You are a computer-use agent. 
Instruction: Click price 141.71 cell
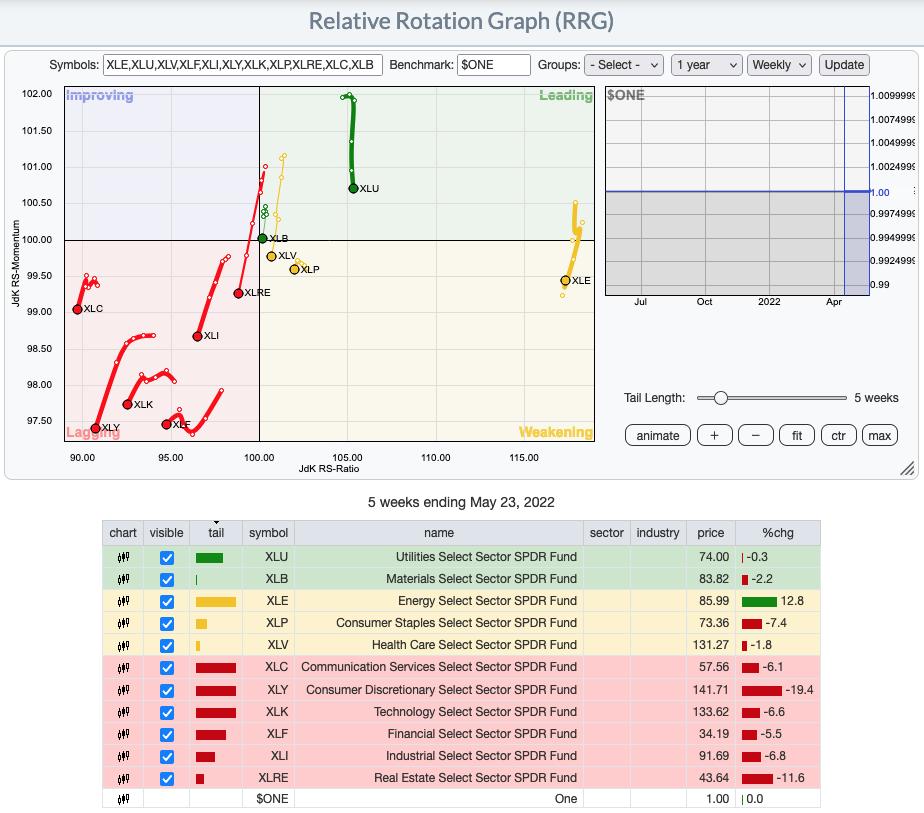pyautogui.click(x=711, y=690)
